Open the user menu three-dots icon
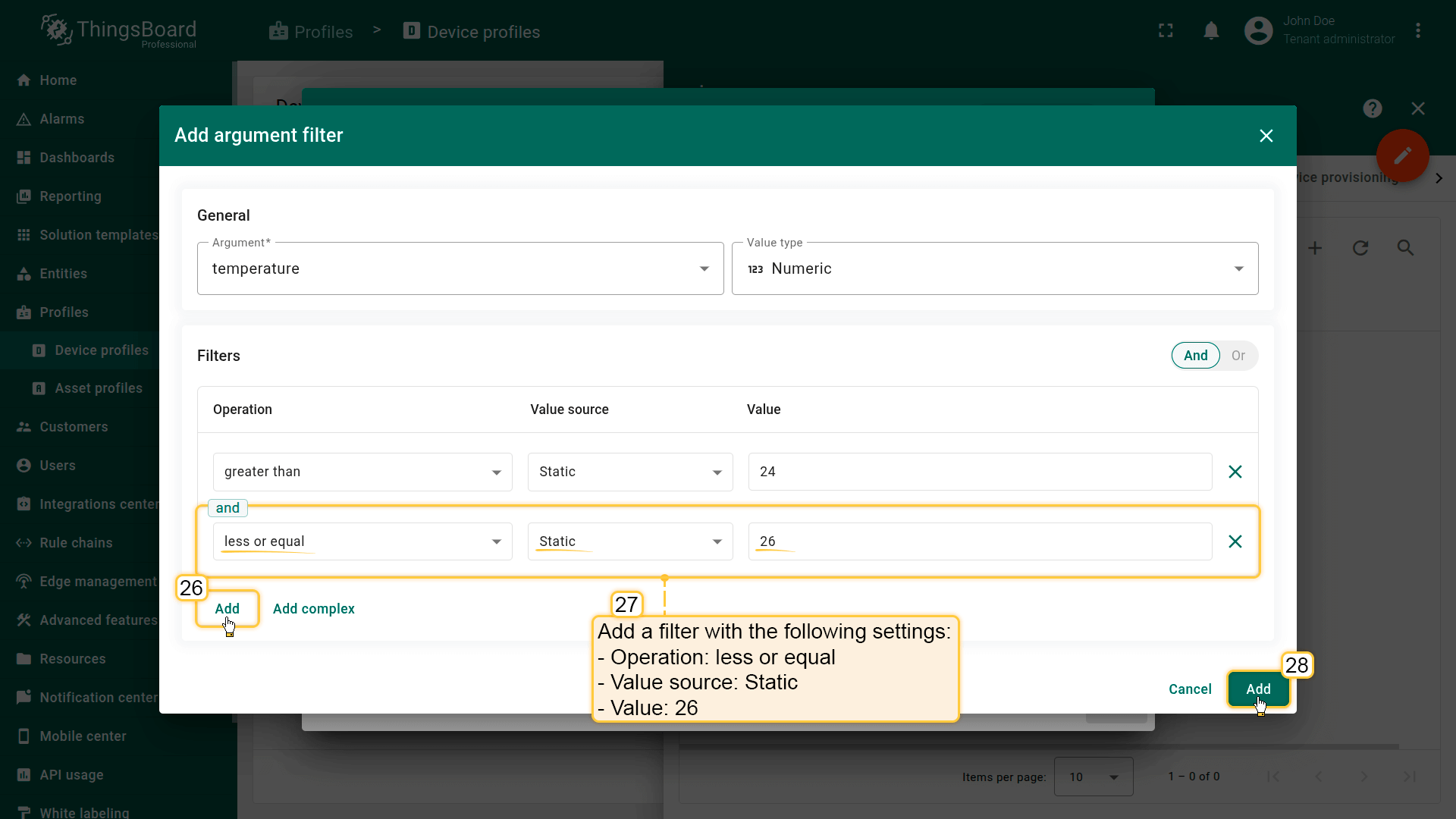 click(1418, 31)
